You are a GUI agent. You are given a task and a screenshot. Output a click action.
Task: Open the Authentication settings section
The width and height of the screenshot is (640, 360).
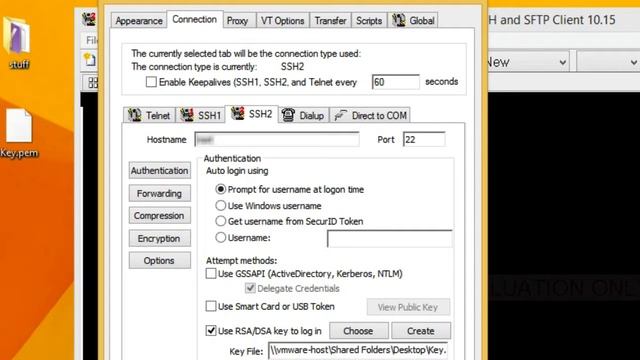pyautogui.click(x=160, y=171)
